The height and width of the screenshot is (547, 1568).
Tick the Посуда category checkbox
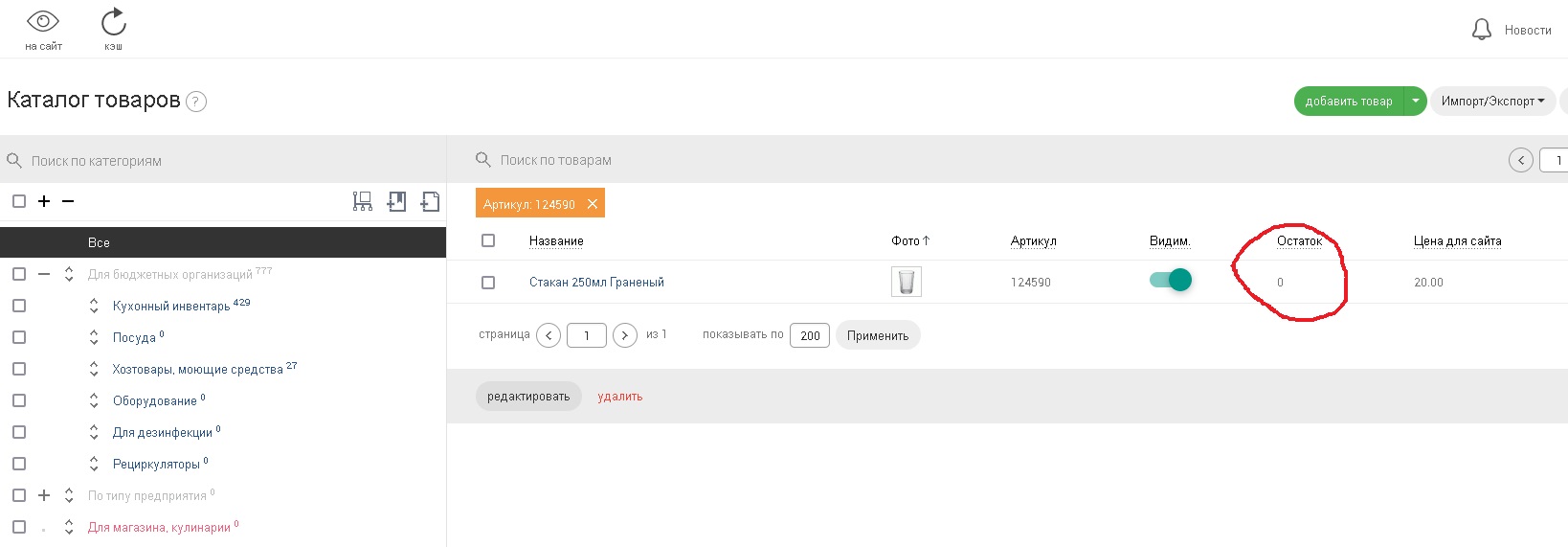(x=19, y=337)
